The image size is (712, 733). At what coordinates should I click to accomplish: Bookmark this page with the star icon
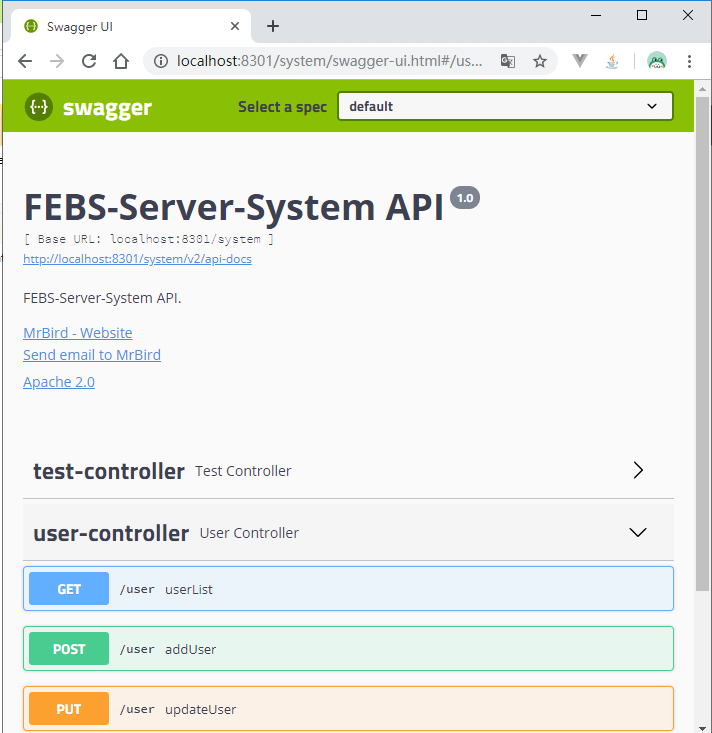pos(540,61)
